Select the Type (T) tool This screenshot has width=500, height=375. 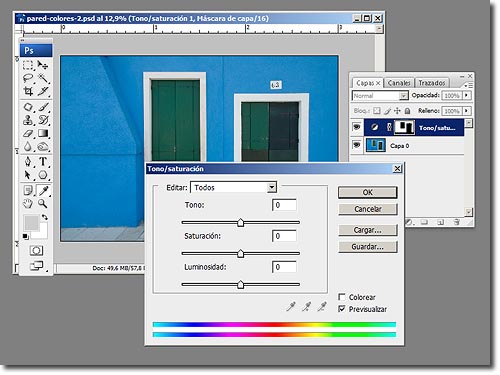tap(43, 162)
